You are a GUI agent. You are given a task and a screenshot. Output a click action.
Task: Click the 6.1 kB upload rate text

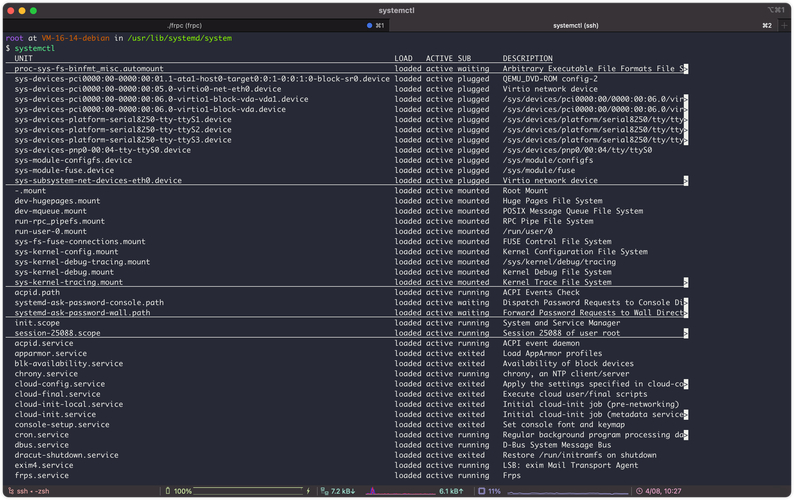coord(451,491)
